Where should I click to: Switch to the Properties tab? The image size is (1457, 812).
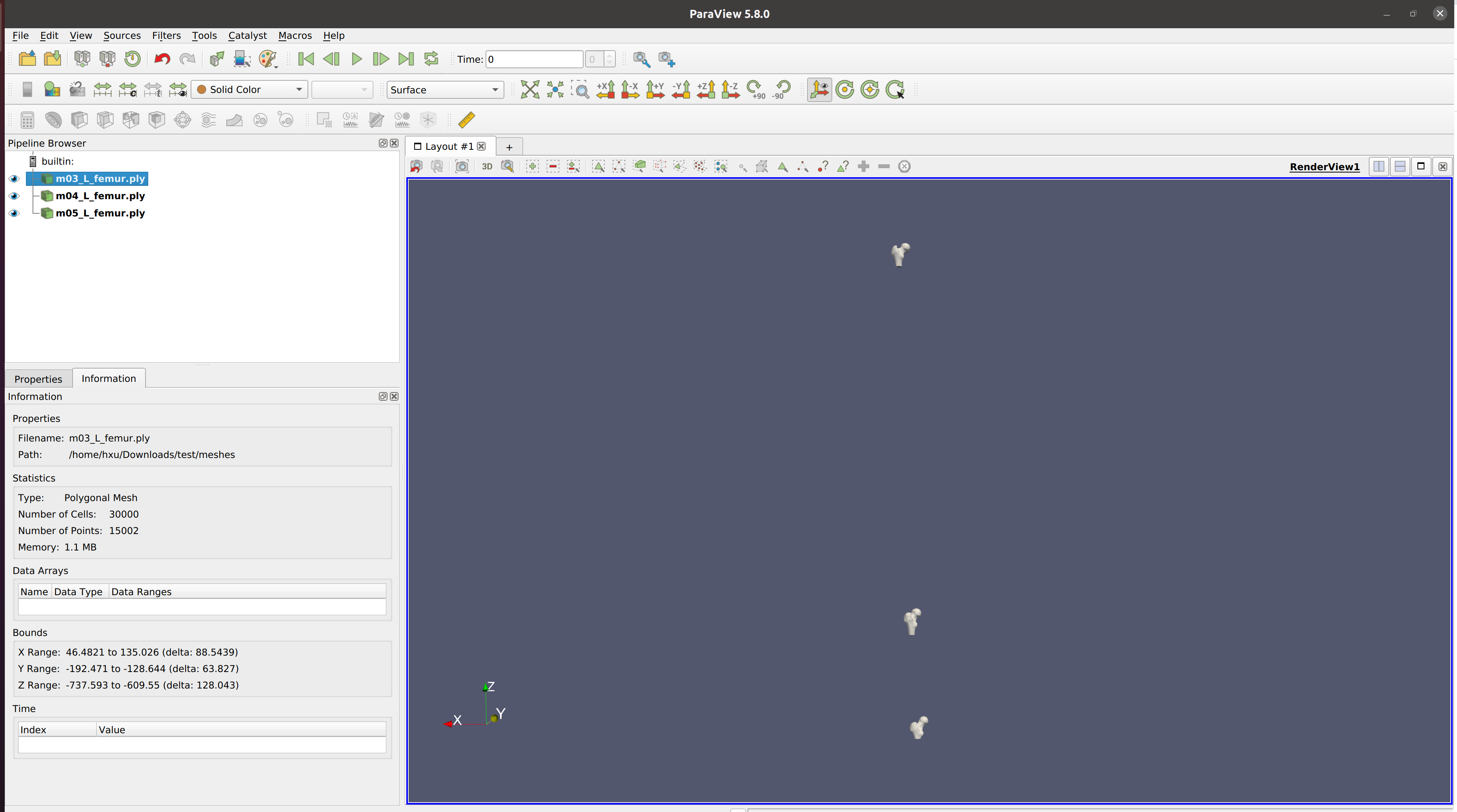[x=38, y=379]
